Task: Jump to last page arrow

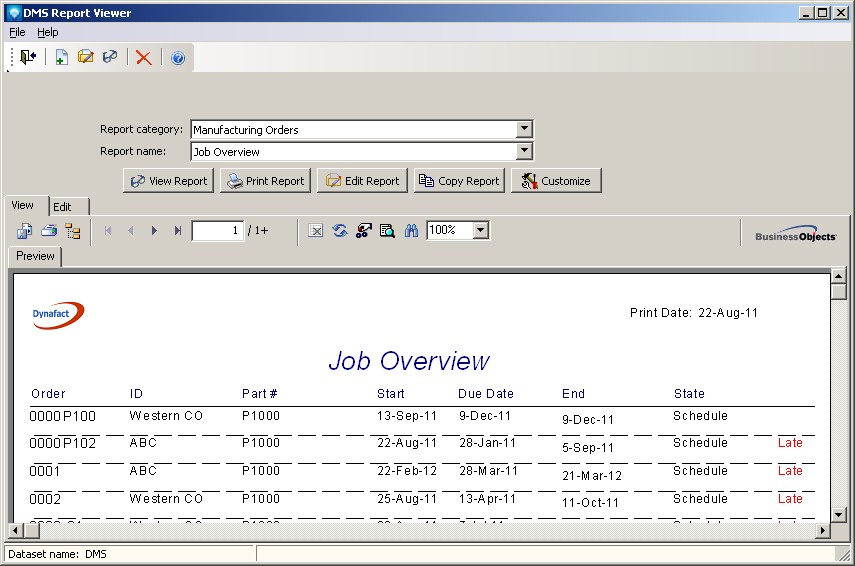Action: pyautogui.click(x=178, y=231)
